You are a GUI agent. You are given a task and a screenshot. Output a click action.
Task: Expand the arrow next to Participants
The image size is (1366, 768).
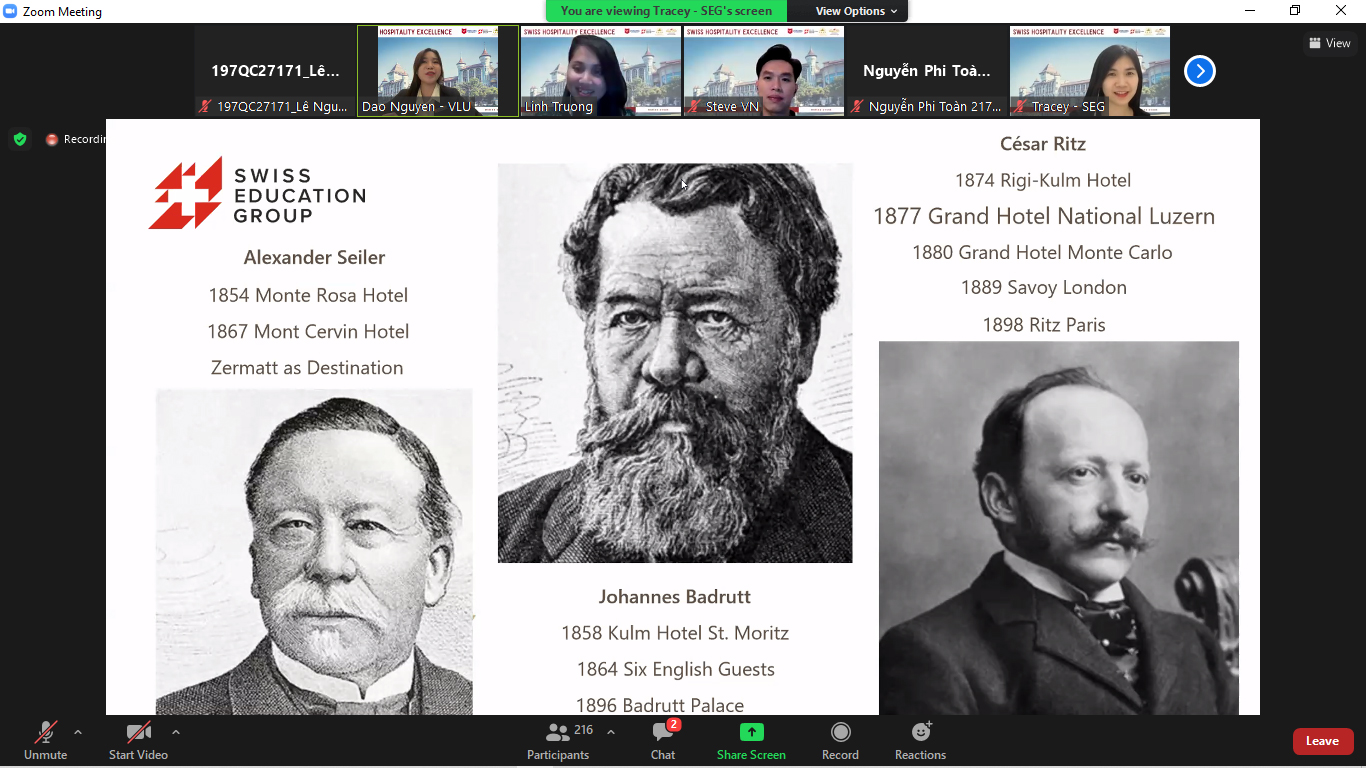point(611,732)
